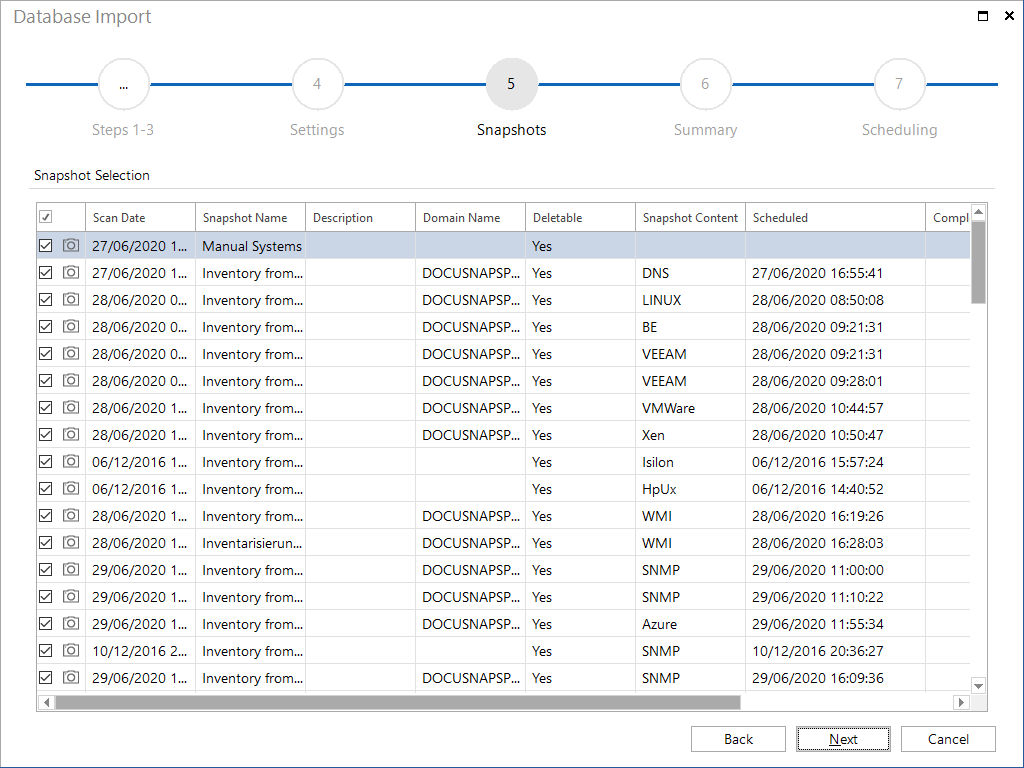Viewport: 1024px width, 768px height.
Task: Cancel the database import
Action: pos(948,739)
